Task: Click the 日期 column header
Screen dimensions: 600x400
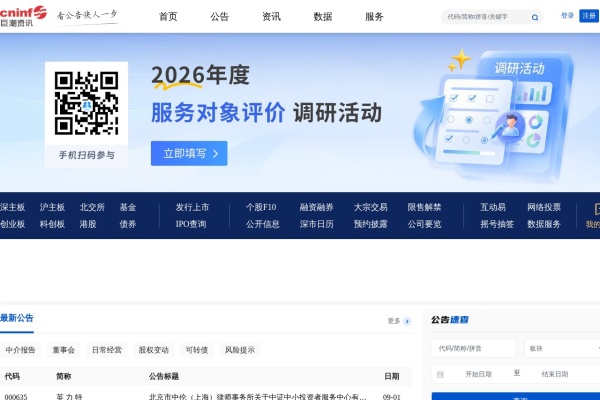Action: (x=392, y=377)
